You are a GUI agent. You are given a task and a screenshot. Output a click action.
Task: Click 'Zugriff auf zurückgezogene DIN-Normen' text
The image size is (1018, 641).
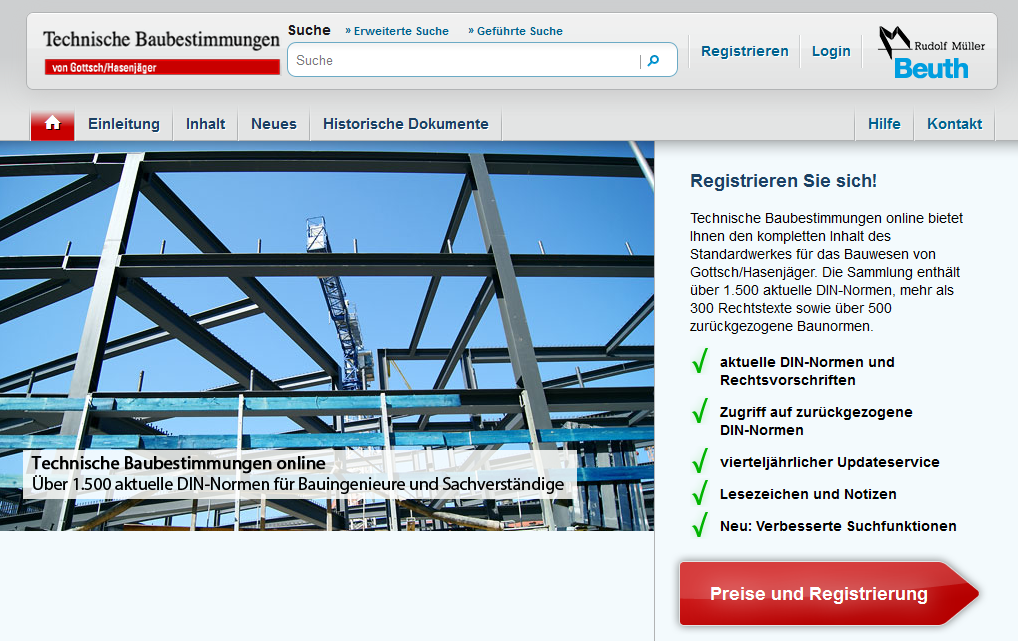tap(816, 421)
